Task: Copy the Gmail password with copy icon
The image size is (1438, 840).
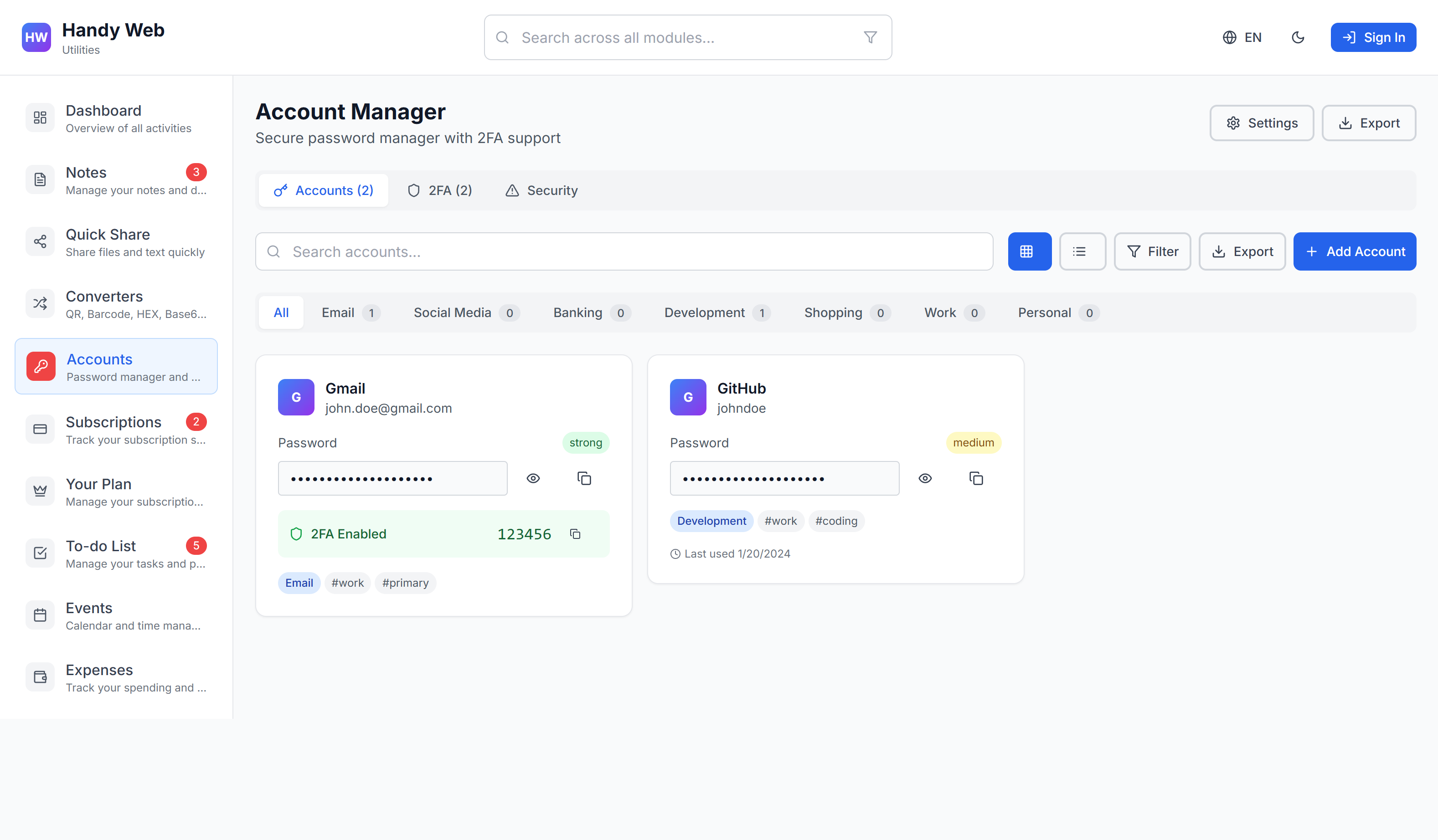Action: 584,478
